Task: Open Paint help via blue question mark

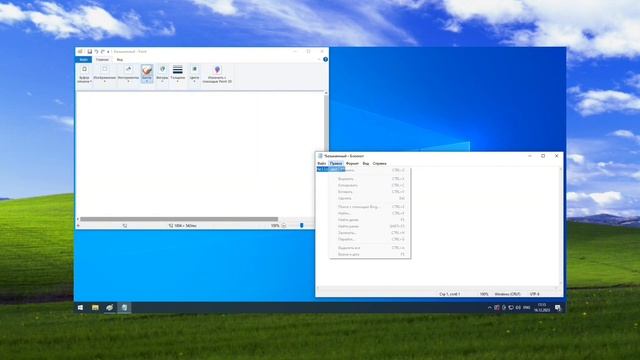Action: pos(325,60)
